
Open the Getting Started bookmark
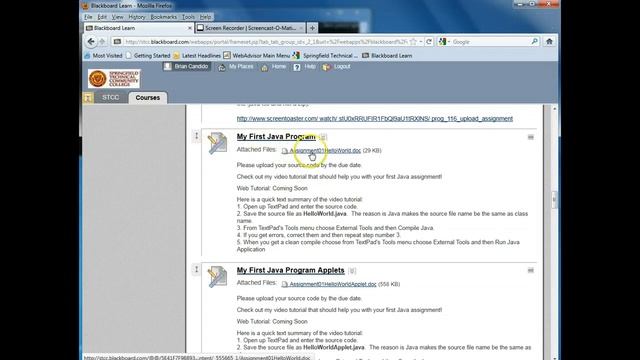click(148, 56)
